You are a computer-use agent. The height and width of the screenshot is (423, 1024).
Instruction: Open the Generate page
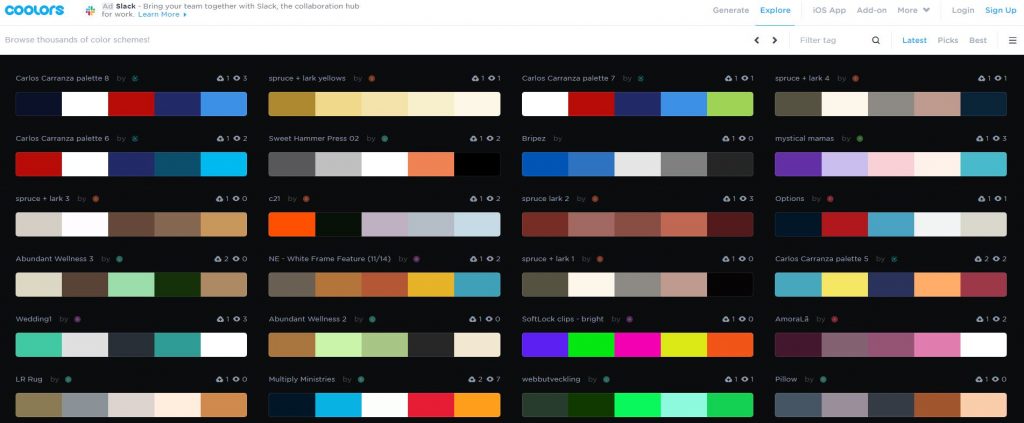pos(731,10)
